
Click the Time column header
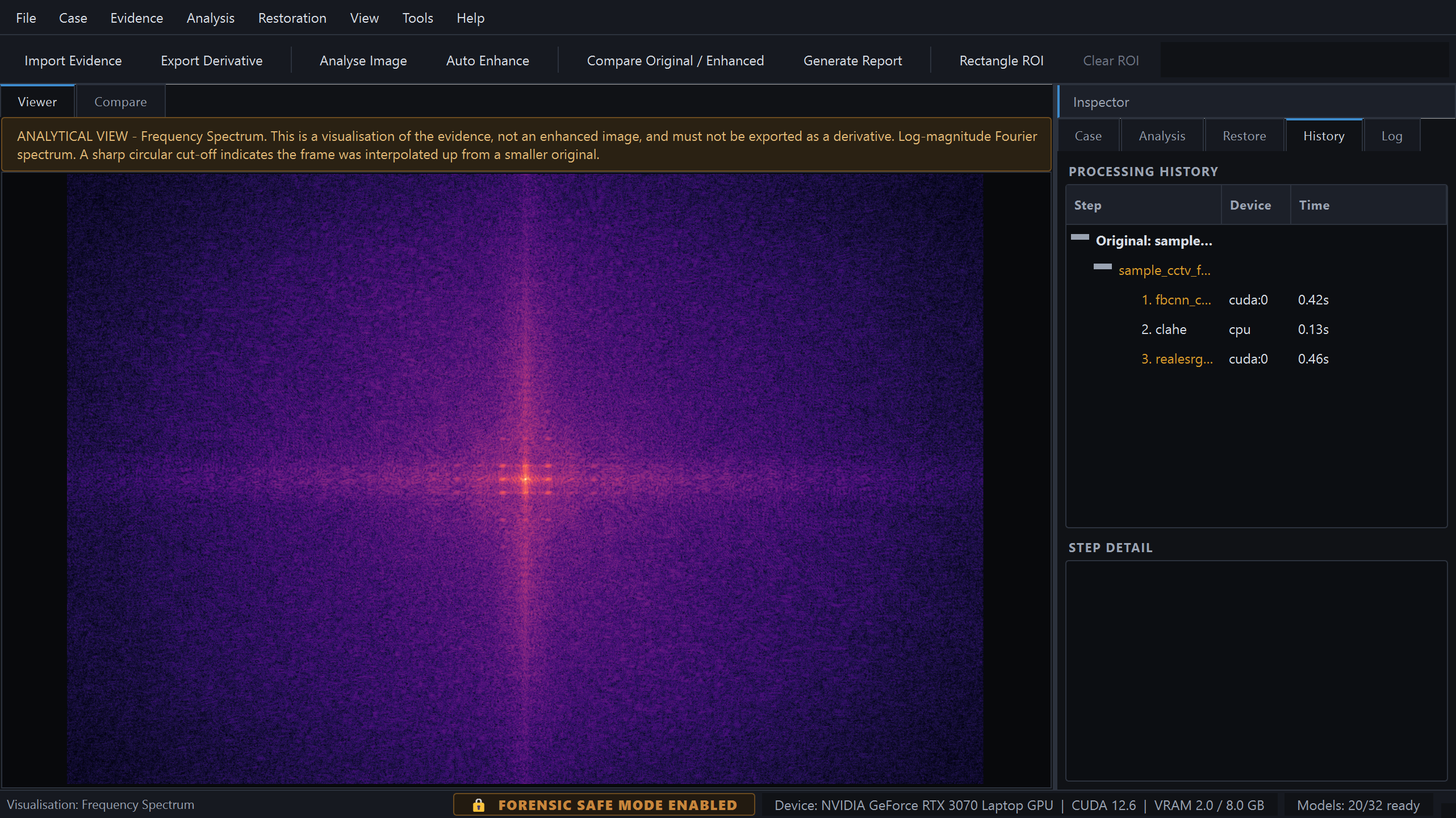pos(1369,205)
